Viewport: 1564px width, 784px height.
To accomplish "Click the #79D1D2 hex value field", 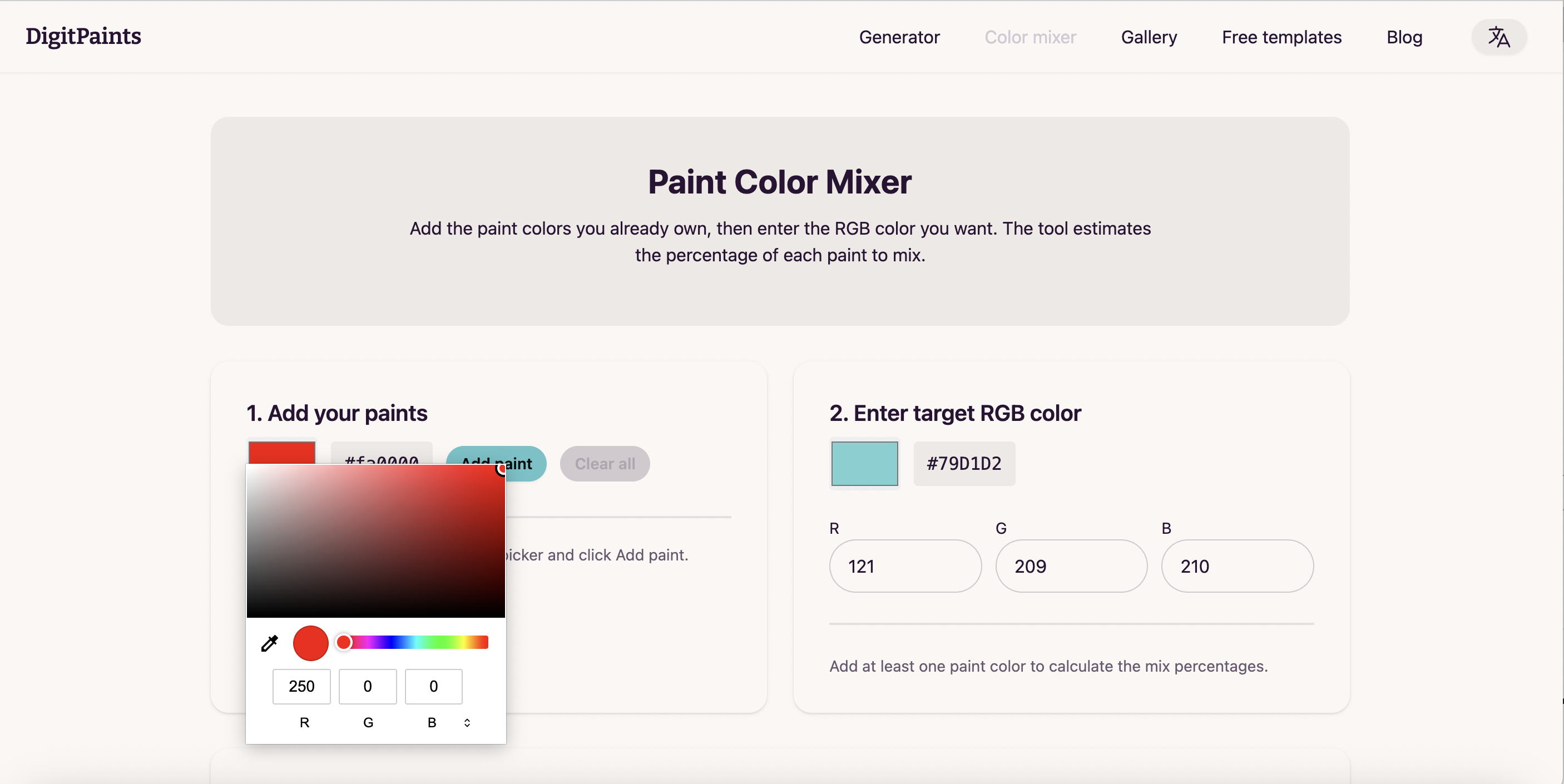I will pos(963,464).
